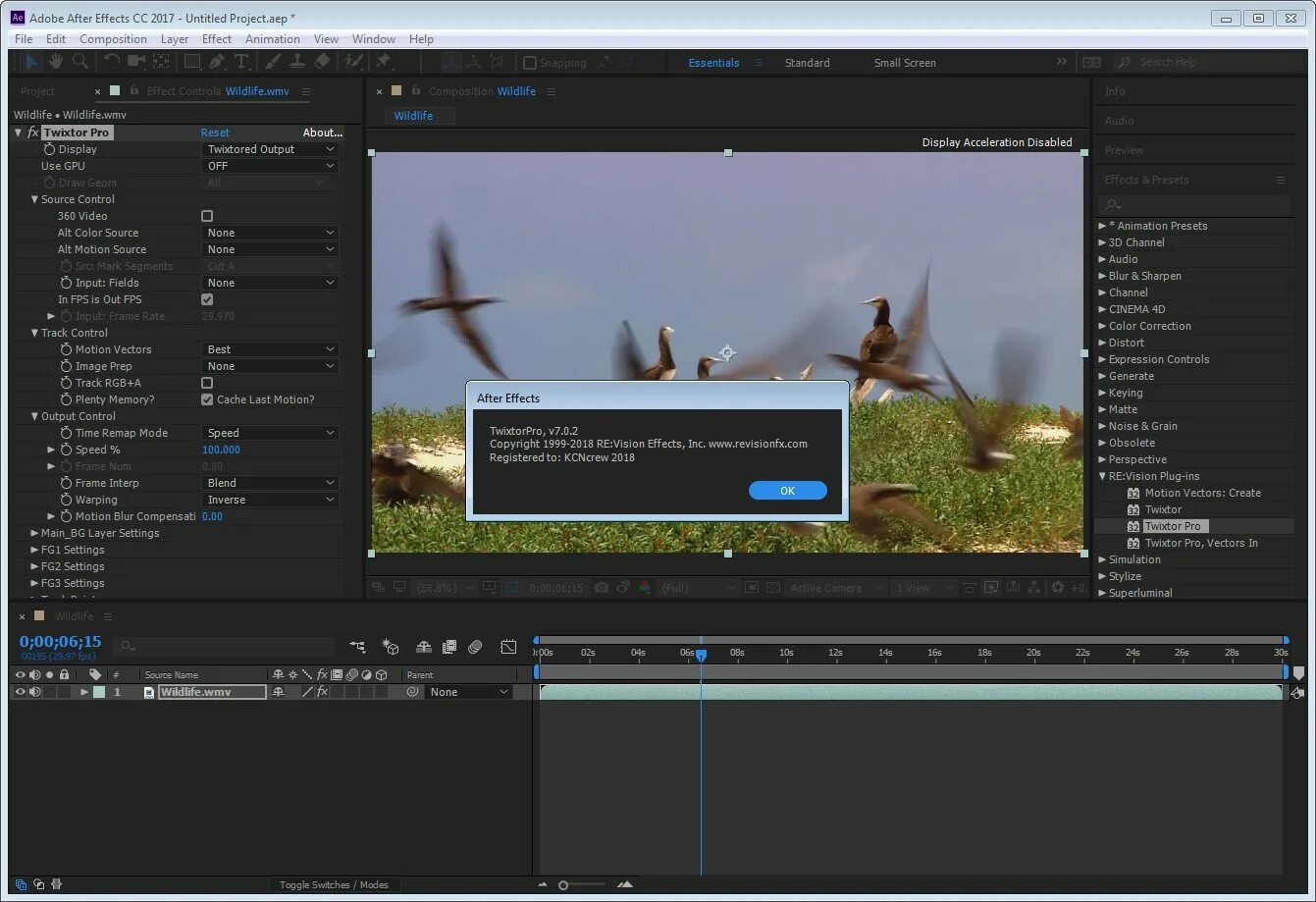This screenshot has width=1316, height=902.
Task: Select the Zoom magnifier tool
Action: (80, 62)
